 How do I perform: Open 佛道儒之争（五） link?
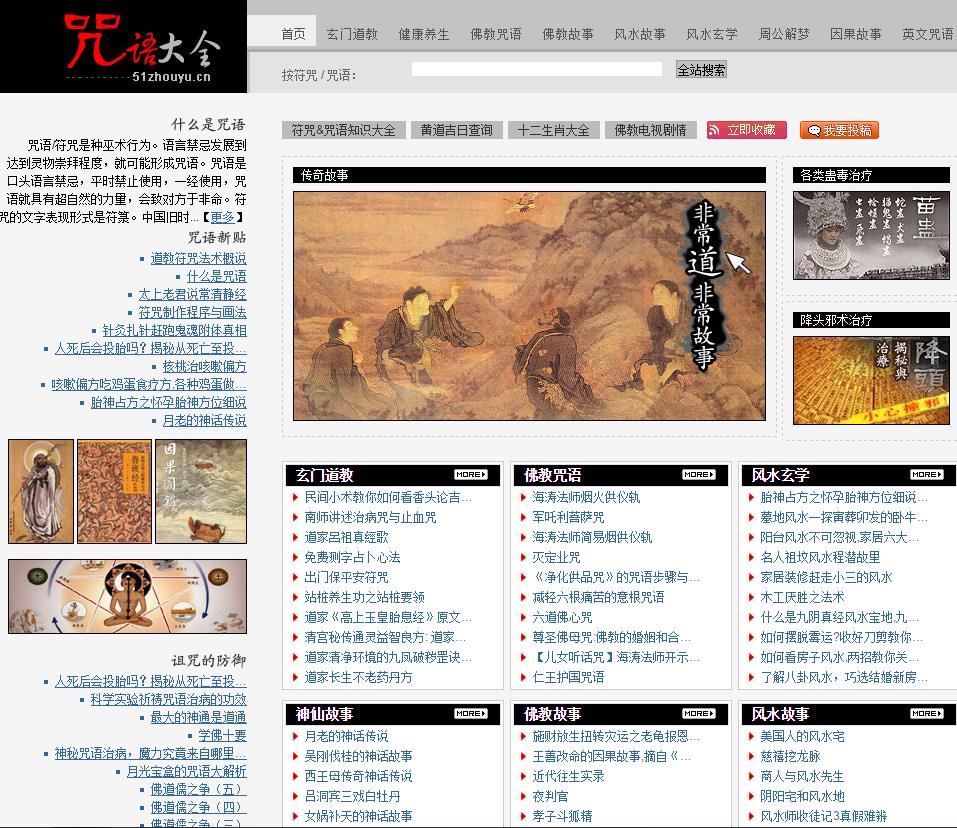198,790
